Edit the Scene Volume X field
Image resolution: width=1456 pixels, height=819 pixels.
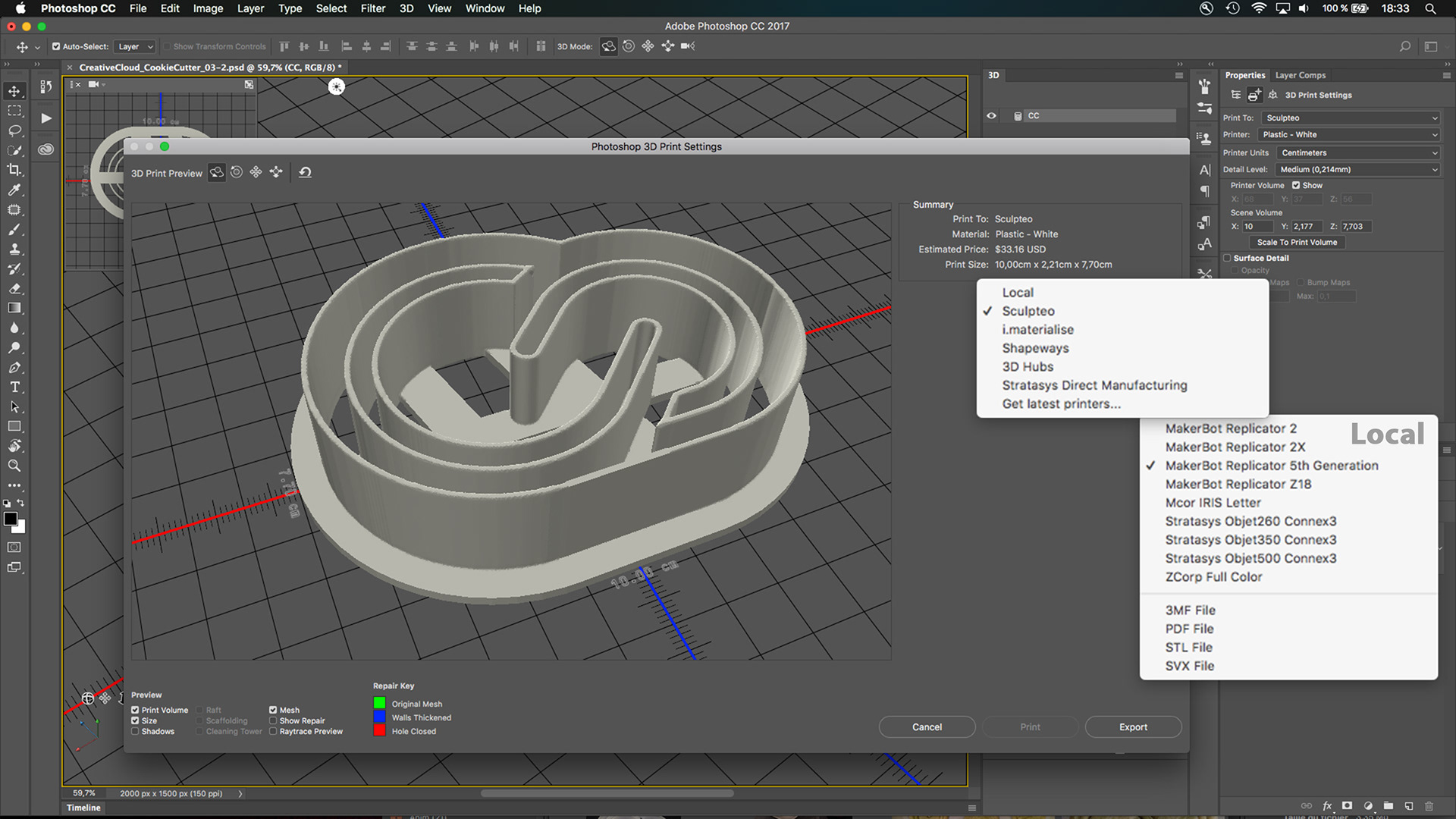[x=1257, y=226]
